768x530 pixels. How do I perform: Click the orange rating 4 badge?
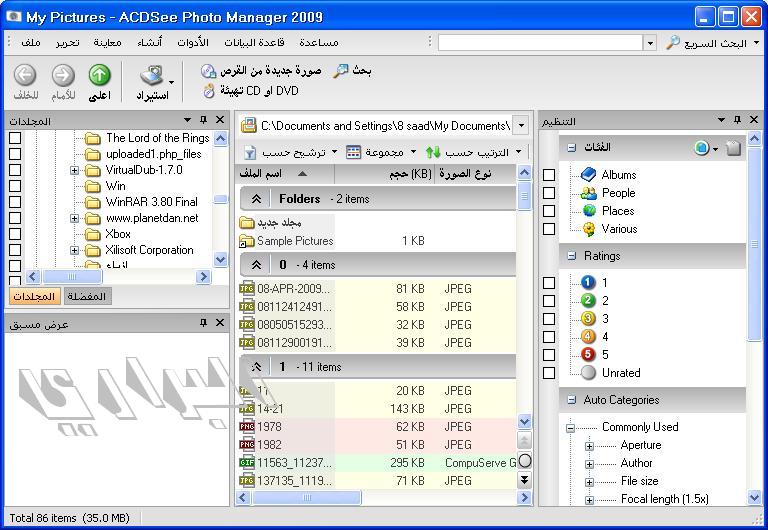click(x=588, y=337)
